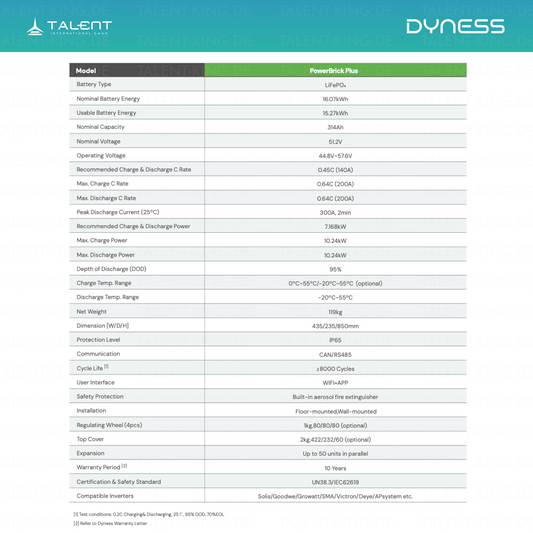
Task: Click the Warranty Period label
Action: point(102,467)
